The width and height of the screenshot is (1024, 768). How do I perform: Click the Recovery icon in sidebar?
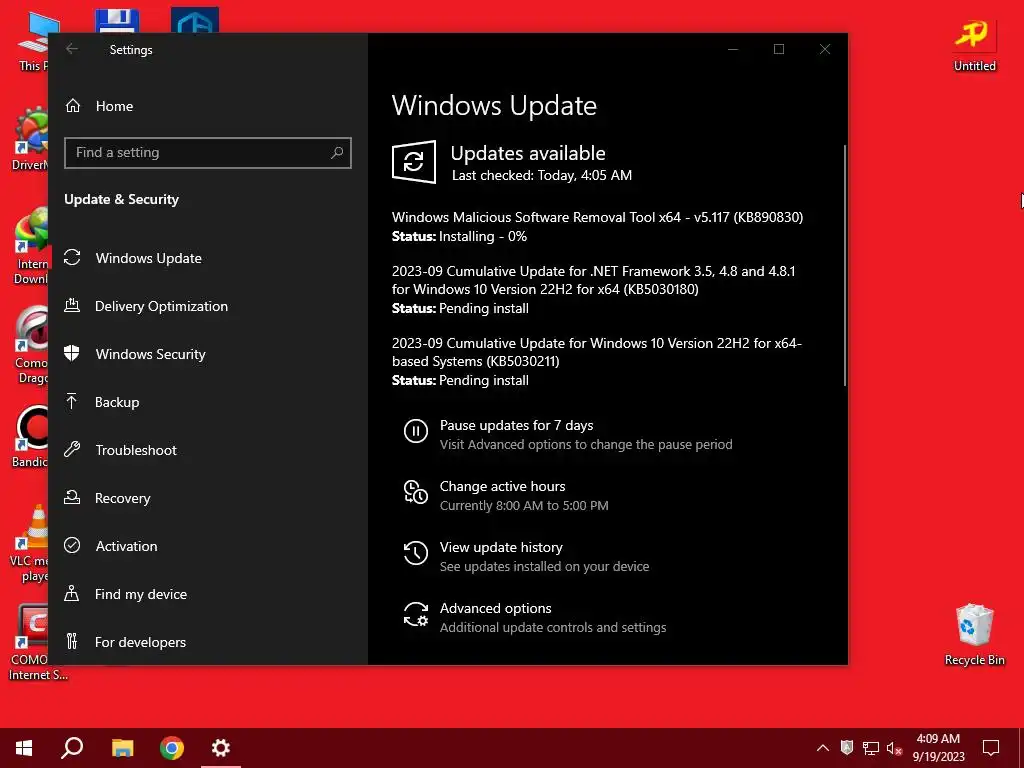72,498
